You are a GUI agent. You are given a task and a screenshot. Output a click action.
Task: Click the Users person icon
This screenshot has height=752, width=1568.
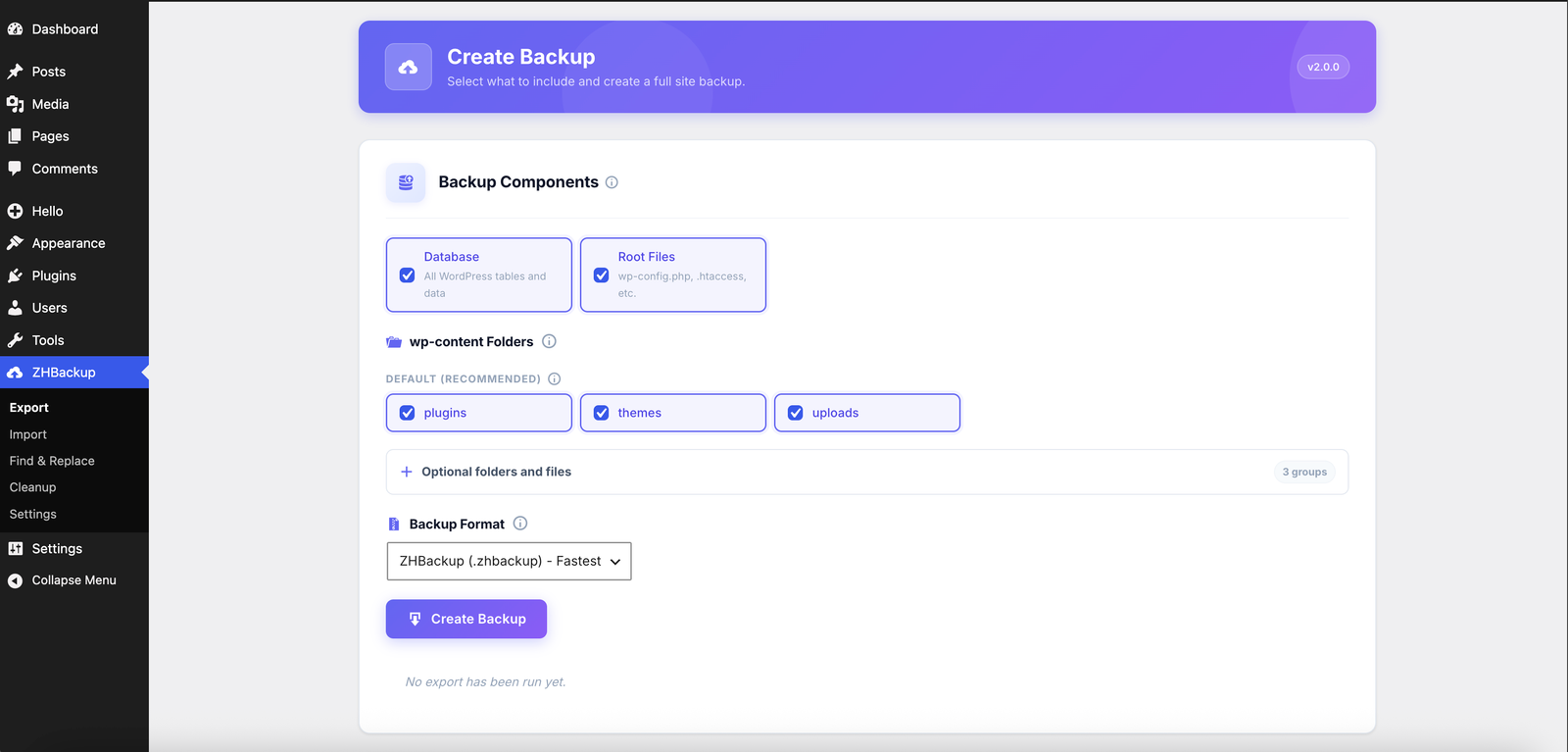(x=15, y=308)
